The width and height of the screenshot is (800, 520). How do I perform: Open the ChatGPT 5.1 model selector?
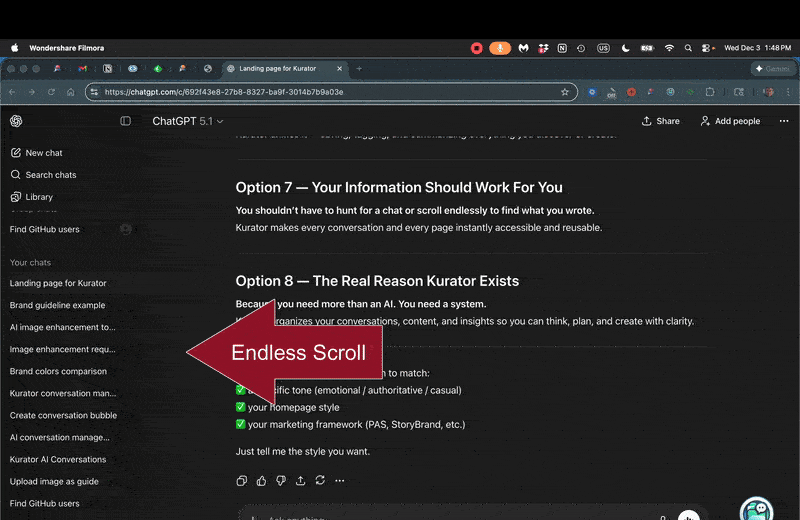click(x=187, y=121)
